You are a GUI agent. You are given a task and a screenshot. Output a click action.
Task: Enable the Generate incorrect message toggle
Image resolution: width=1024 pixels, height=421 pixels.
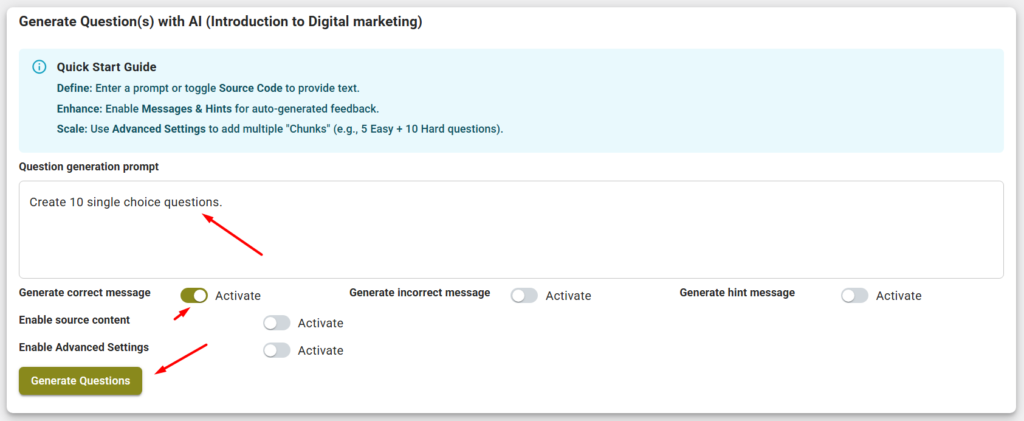524,296
